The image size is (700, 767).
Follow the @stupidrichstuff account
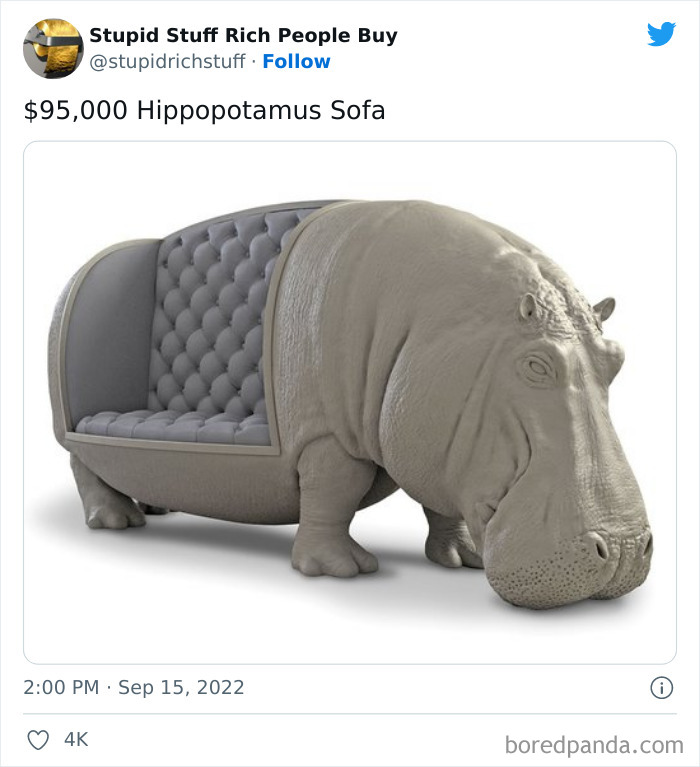296,62
